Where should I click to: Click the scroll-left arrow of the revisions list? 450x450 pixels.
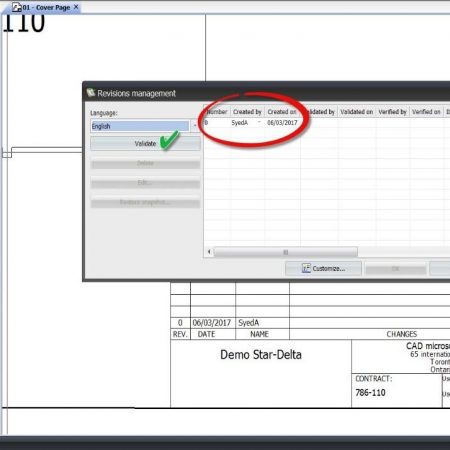pos(209,252)
